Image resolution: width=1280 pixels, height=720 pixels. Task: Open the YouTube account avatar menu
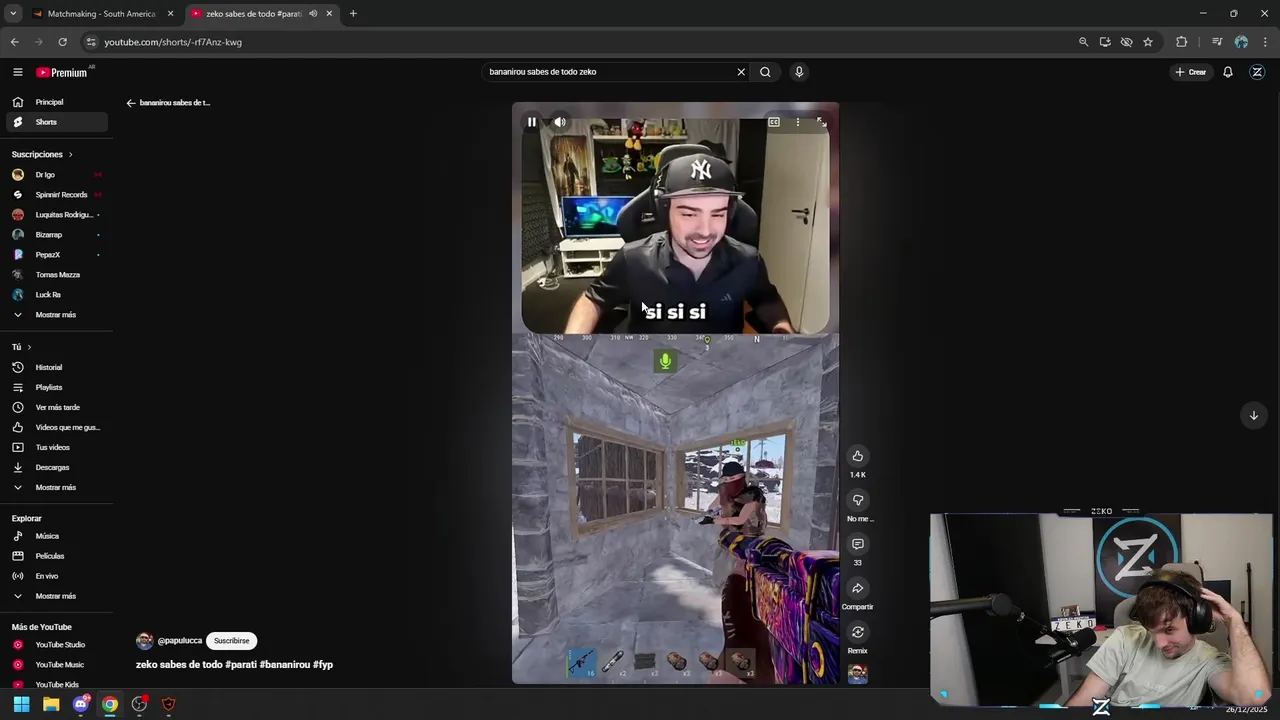coord(1257,72)
